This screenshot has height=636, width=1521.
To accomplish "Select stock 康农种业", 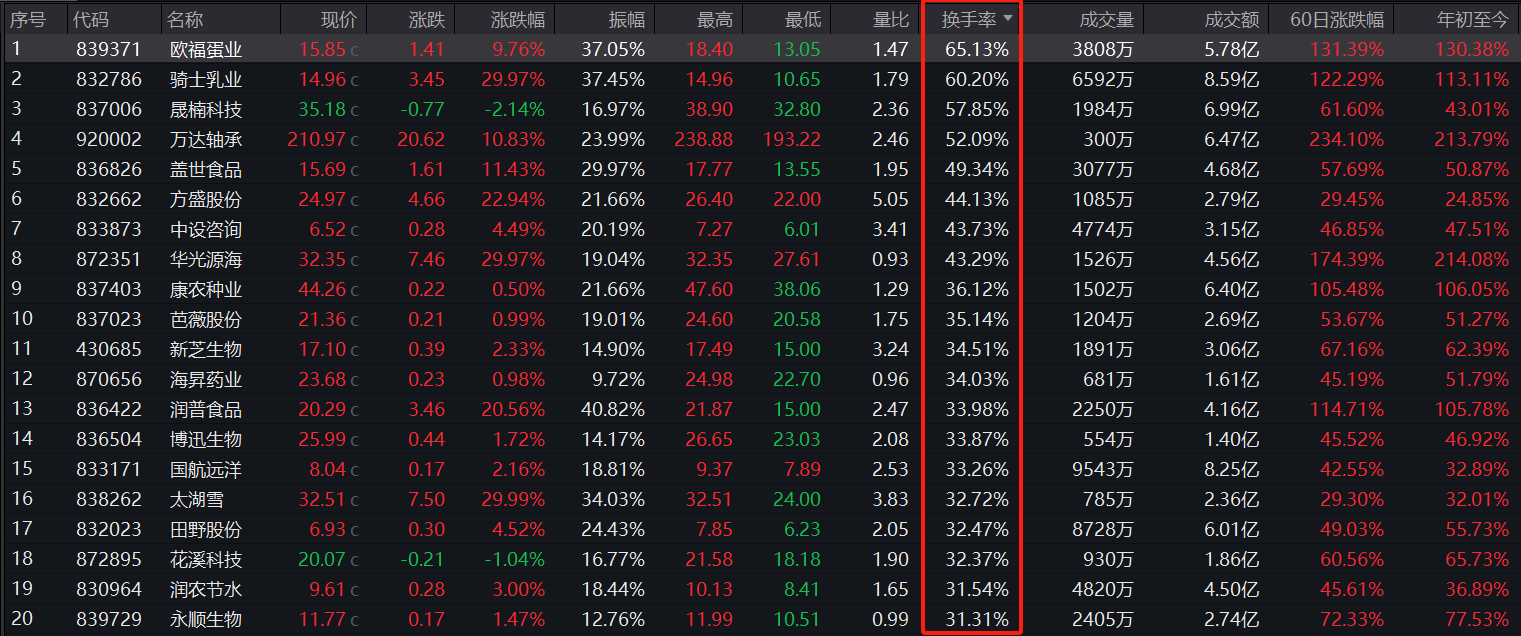I will click(x=206, y=289).
